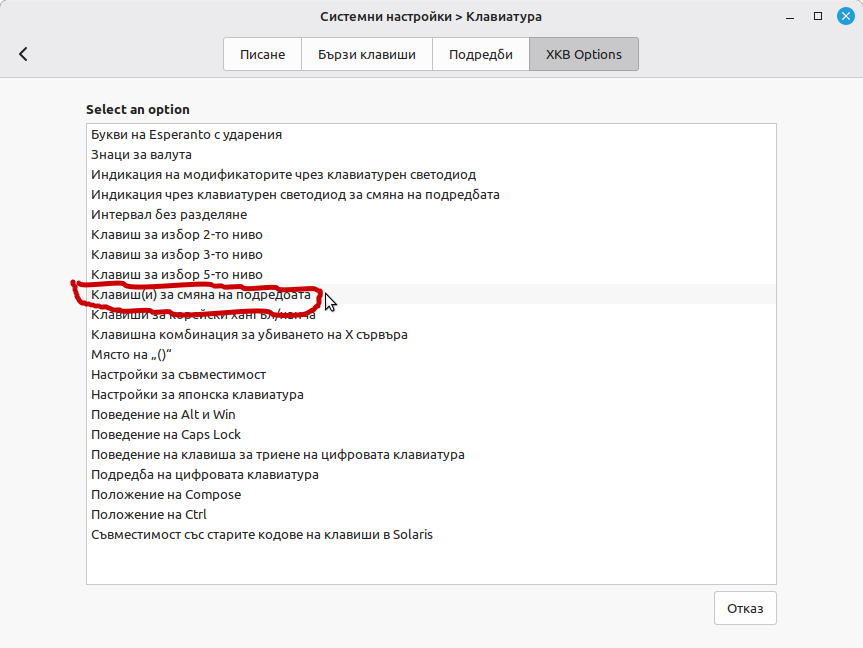Select Индикация на модификаторите чрез клавиатурен светодиод
This screenshot has height=648, width=863.
click(432, 175)
